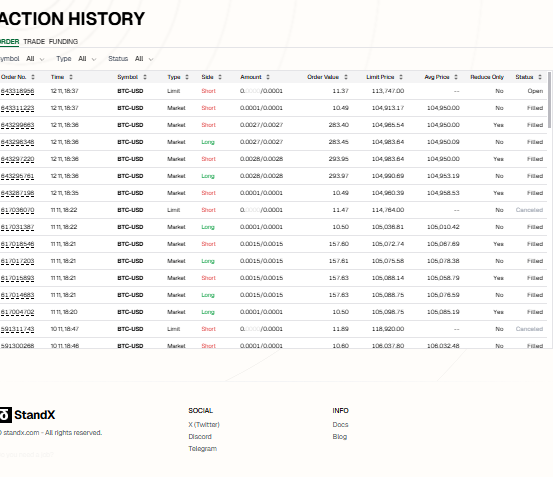
Task: Open order number 617004702
Action: (x=17, y=312)
